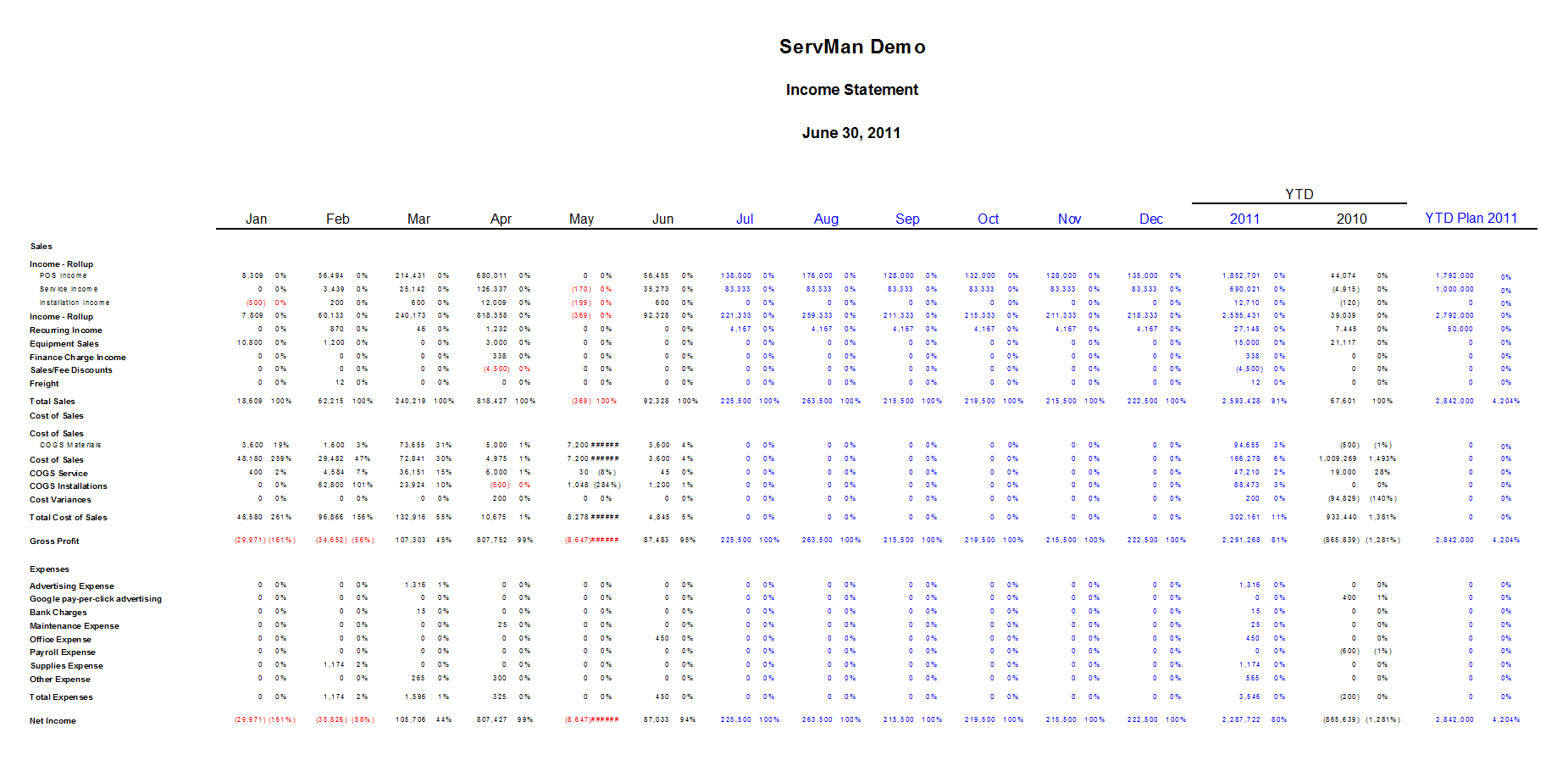The width and height of the screenshot is (1568, 777).
Task: Select the Apr POS Income value 680,011
Action: click(492, 275)
